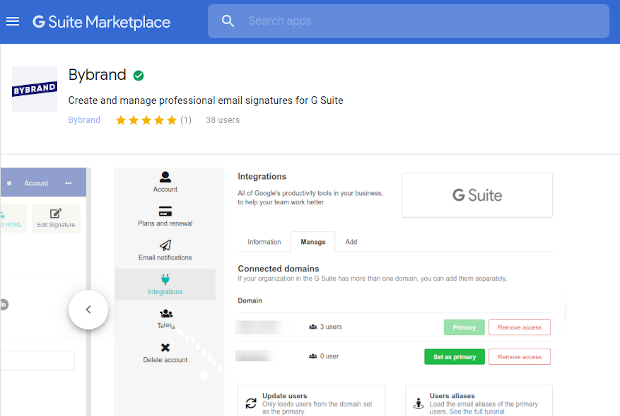Click the review count (1)
This screenshot has width=620, height=416.
186,120
